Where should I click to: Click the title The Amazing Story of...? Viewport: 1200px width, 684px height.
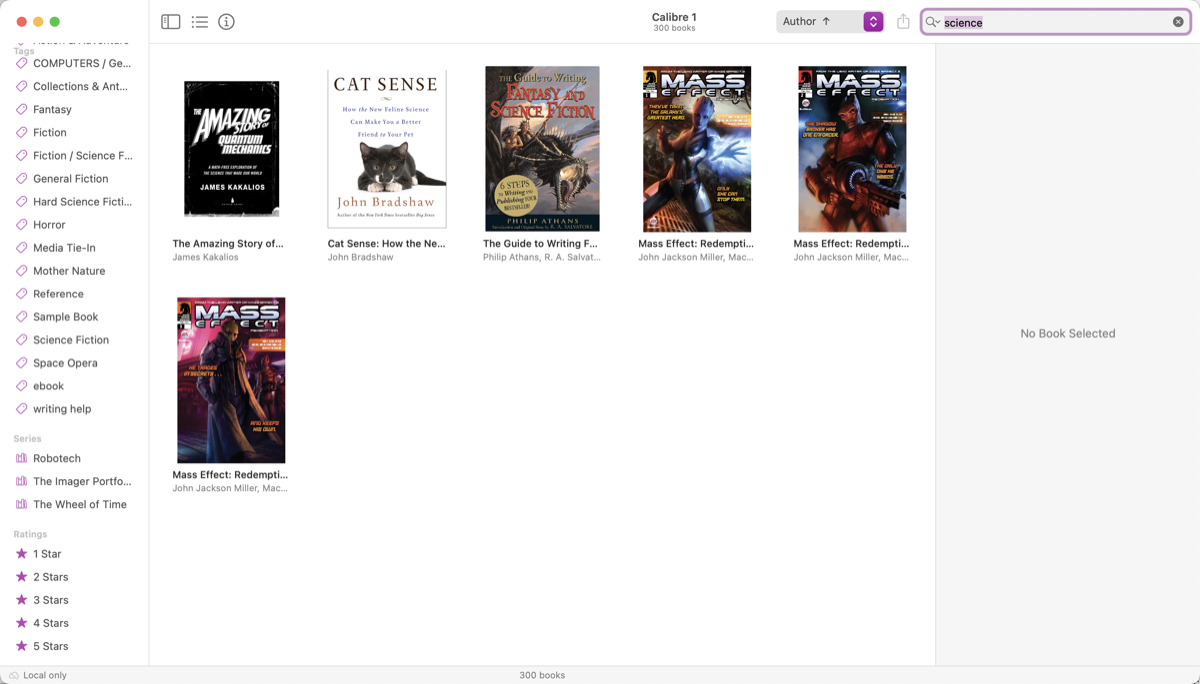pos(228,243)
